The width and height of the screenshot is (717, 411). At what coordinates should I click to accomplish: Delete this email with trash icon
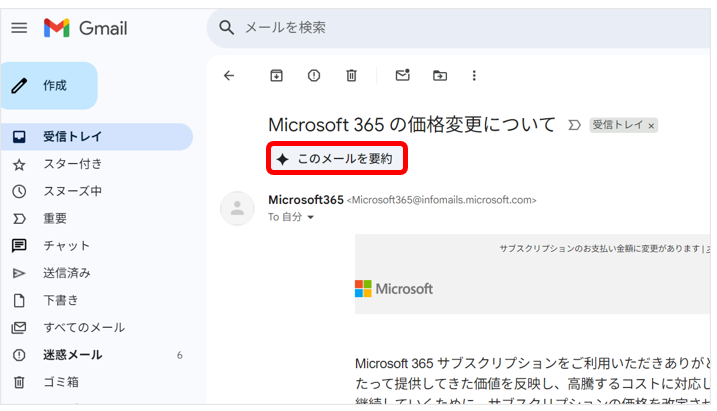coord(351,75)
